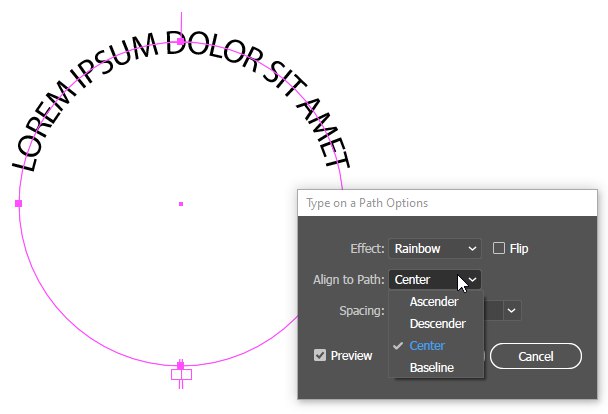Uncheck the Preview checkbox
The height and width of the screenshot is (414, 608).
tap(320, 355)
